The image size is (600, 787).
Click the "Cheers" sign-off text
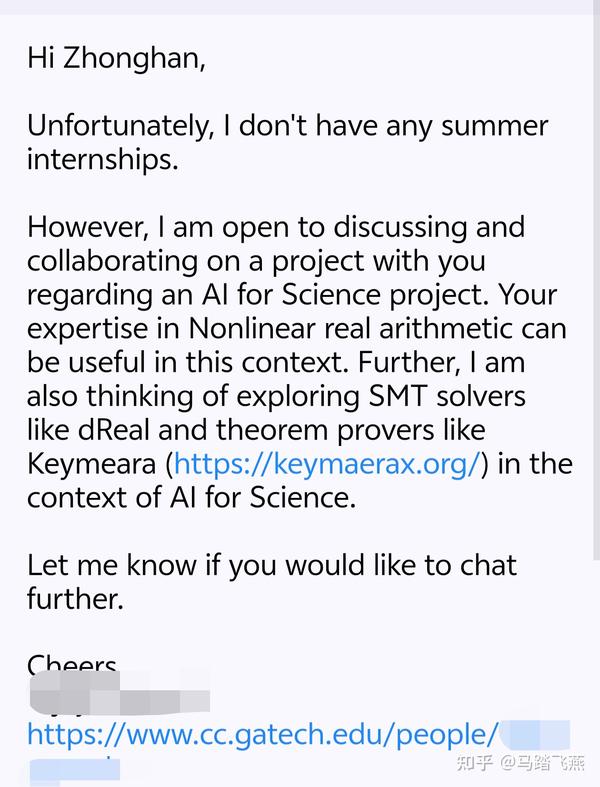click(72, 665)
